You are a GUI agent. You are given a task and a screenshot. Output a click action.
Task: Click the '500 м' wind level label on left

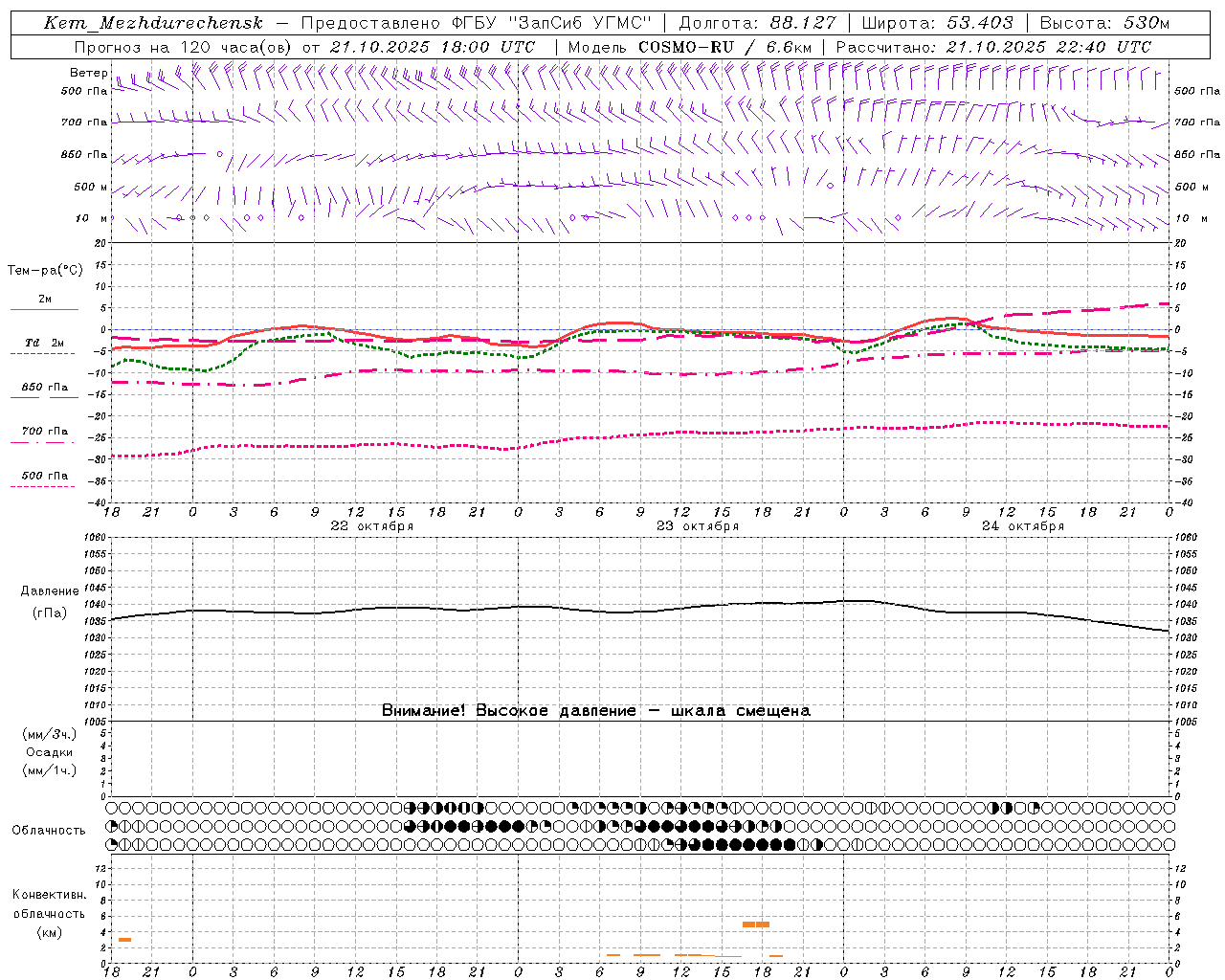click(x=91, y=187)
